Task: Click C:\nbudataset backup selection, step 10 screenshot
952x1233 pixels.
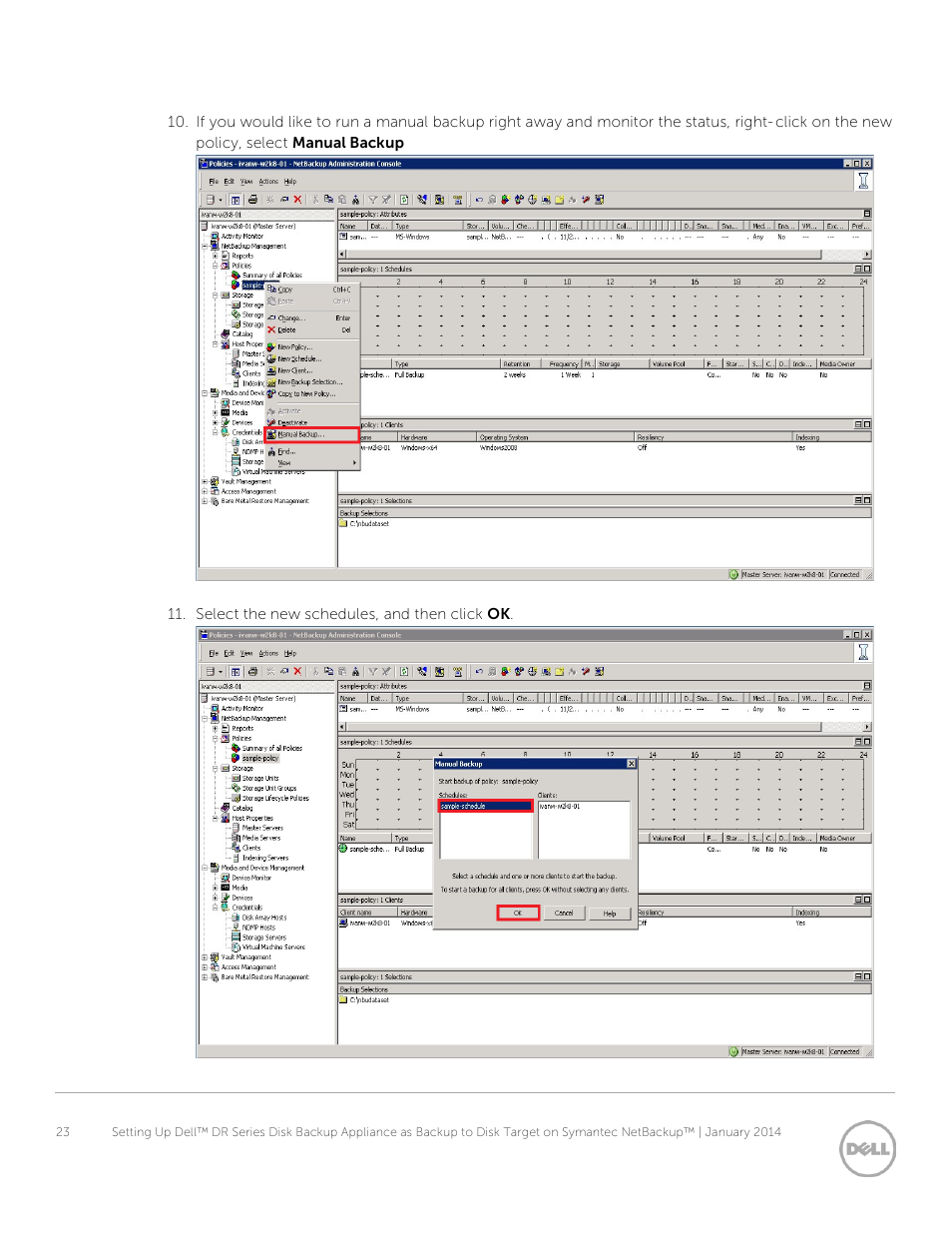Action: [x=369, y=523]
